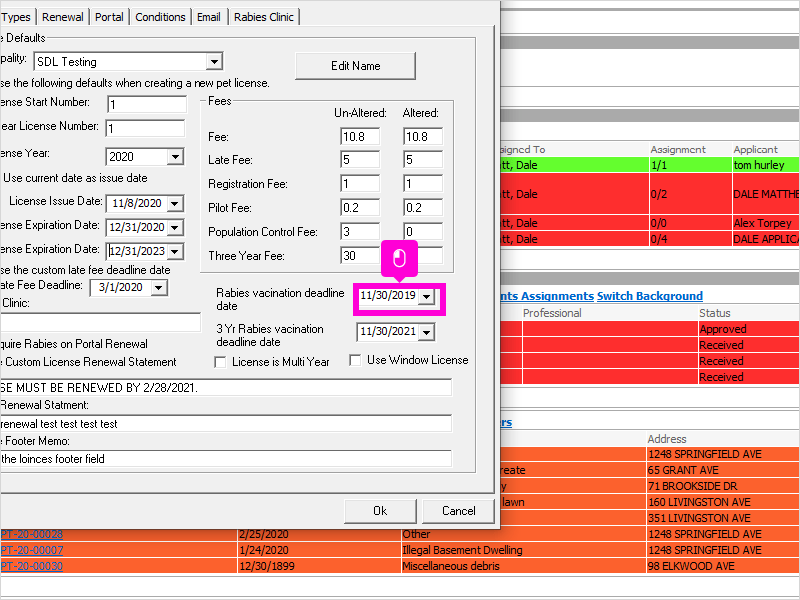The width and height of the screenshot is (800, 600).
Task: Toggle License is Multi Year checkbox
Action: coord(220,362)
